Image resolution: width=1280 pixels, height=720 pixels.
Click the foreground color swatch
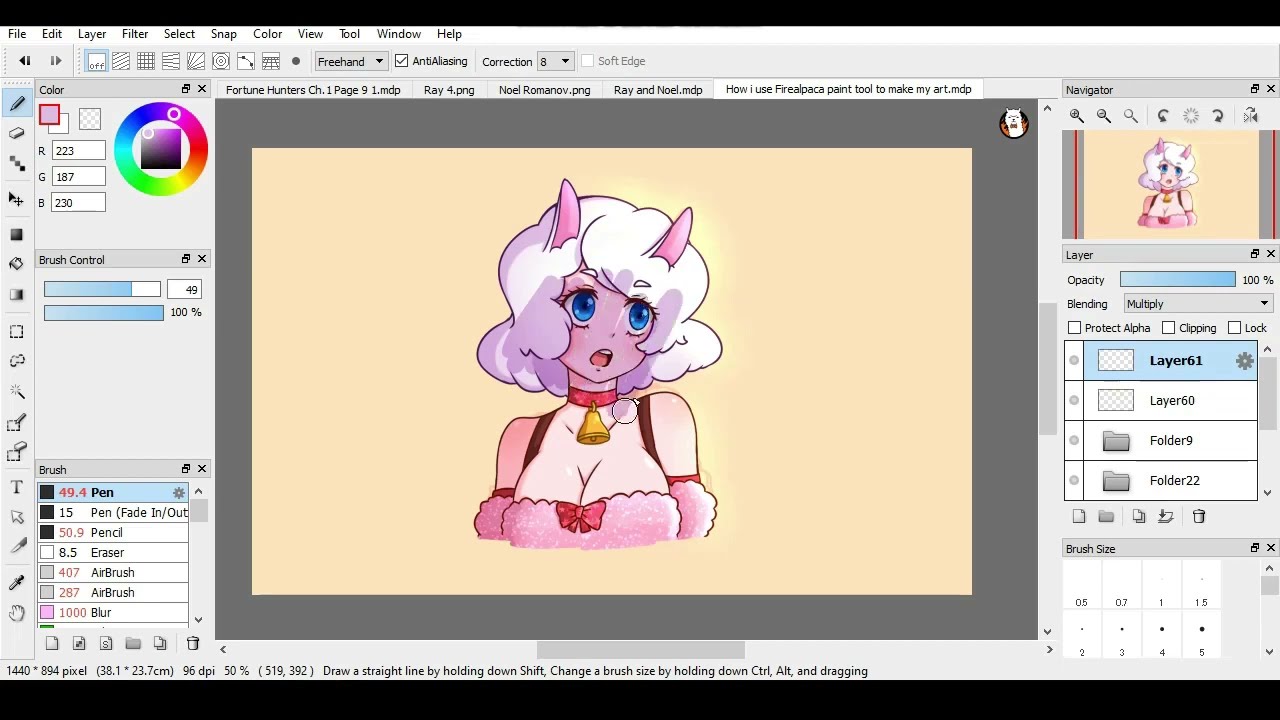(49, 115)
